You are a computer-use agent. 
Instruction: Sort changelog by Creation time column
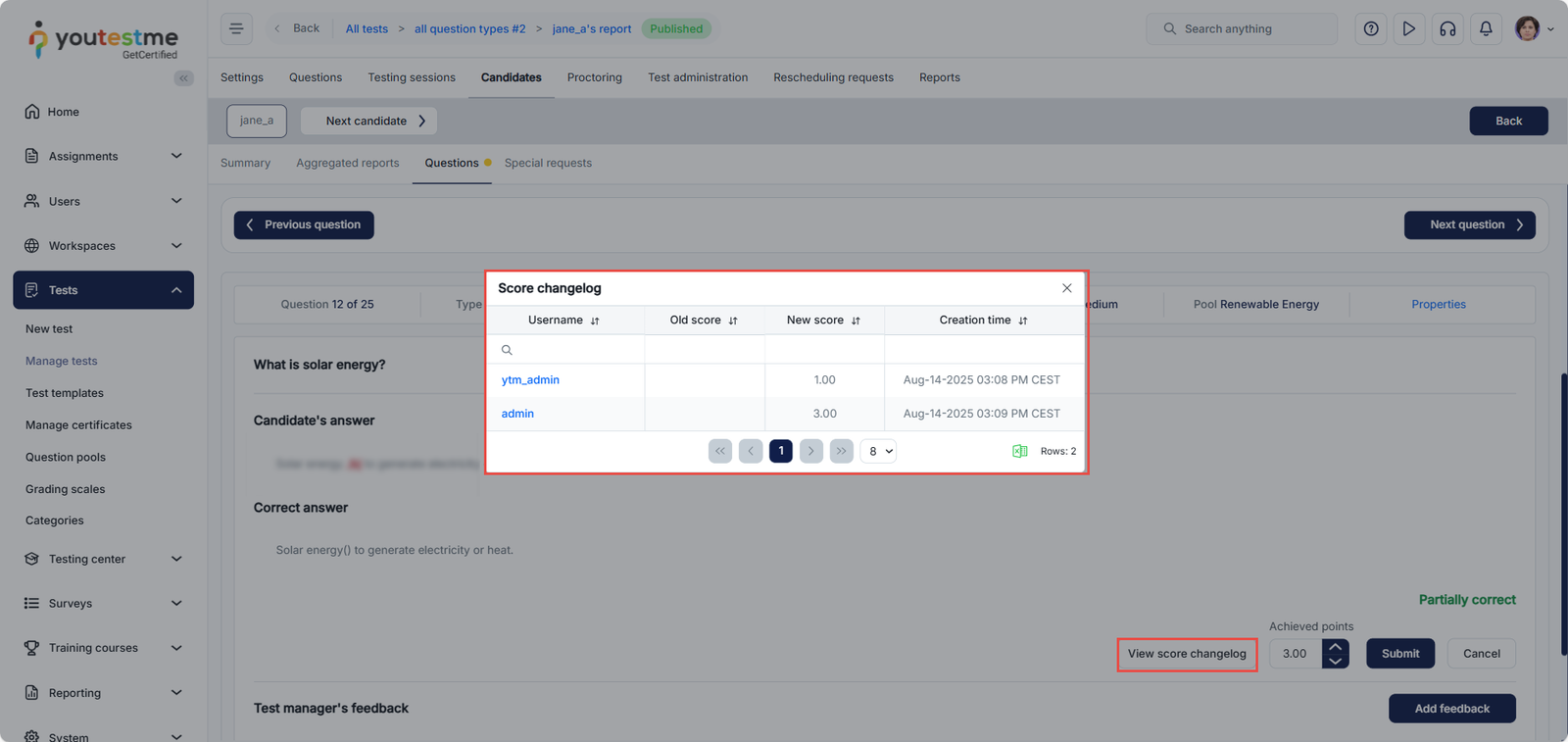(1023, 321)
